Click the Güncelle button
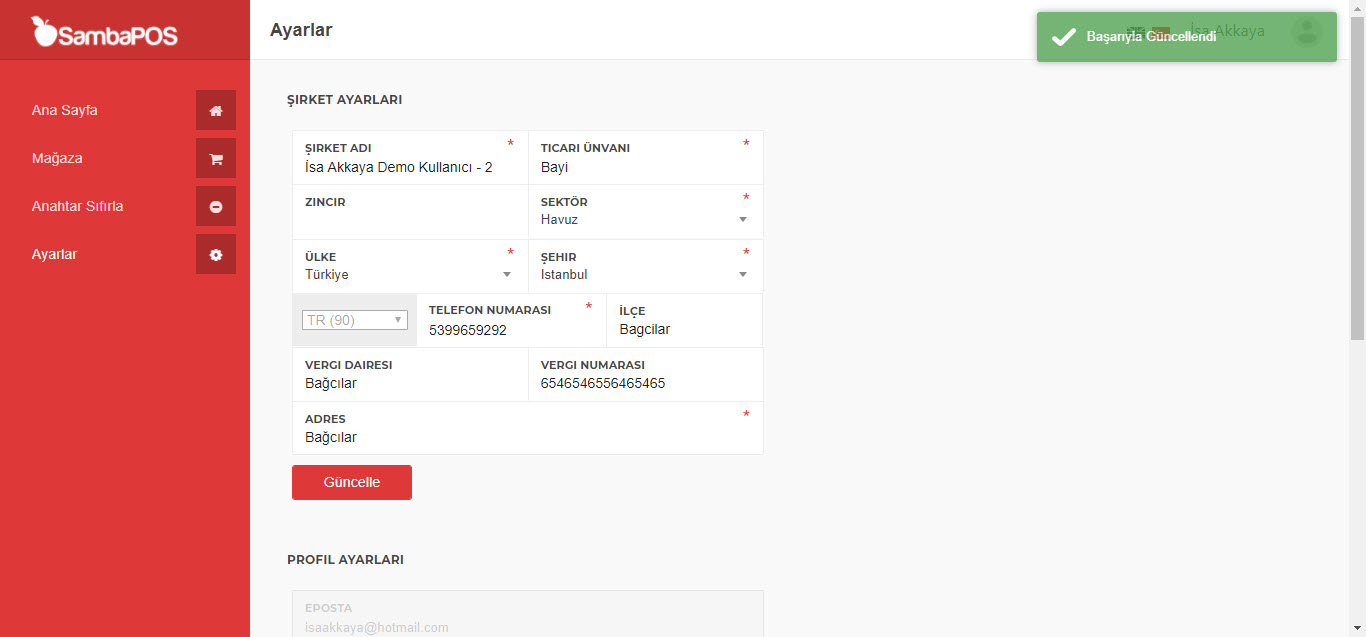Screen dimensions: 1366x637 click(352, 482)
